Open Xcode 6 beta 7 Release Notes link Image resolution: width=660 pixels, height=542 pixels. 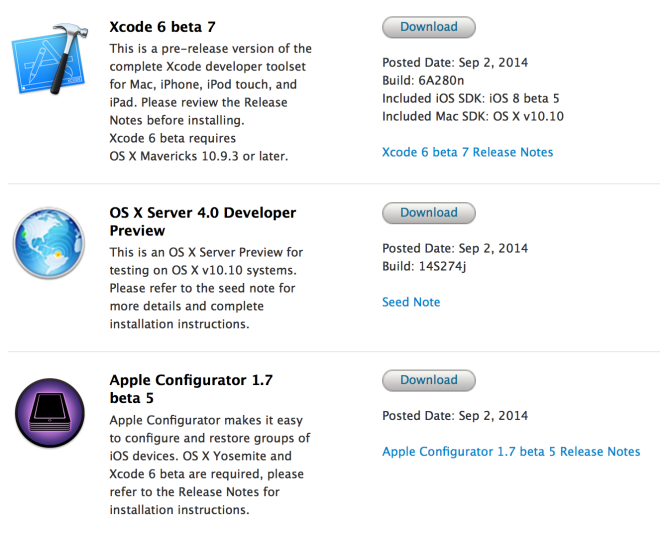(467, 152)
